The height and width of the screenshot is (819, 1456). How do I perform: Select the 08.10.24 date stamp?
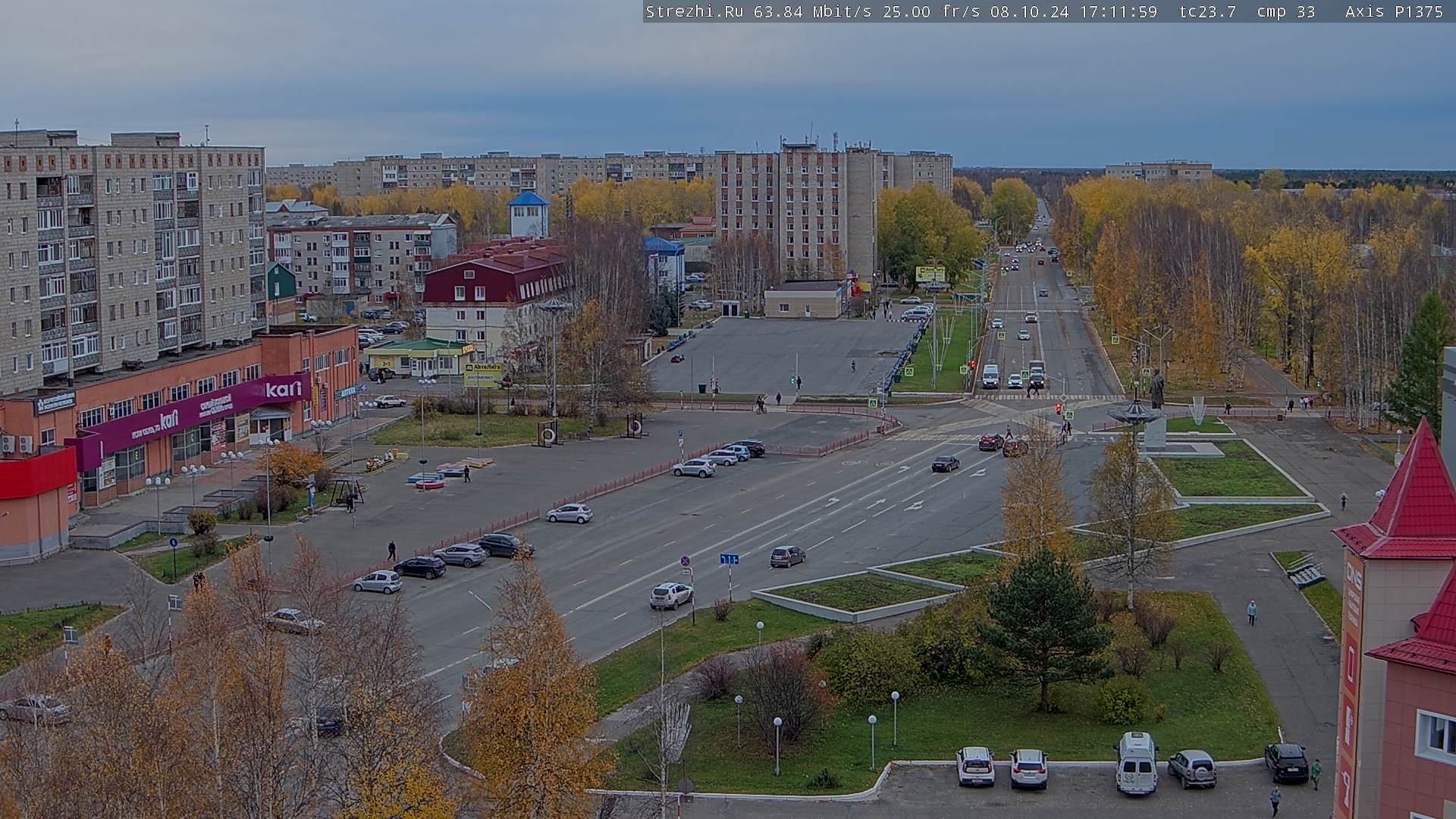pos(1029,11)
